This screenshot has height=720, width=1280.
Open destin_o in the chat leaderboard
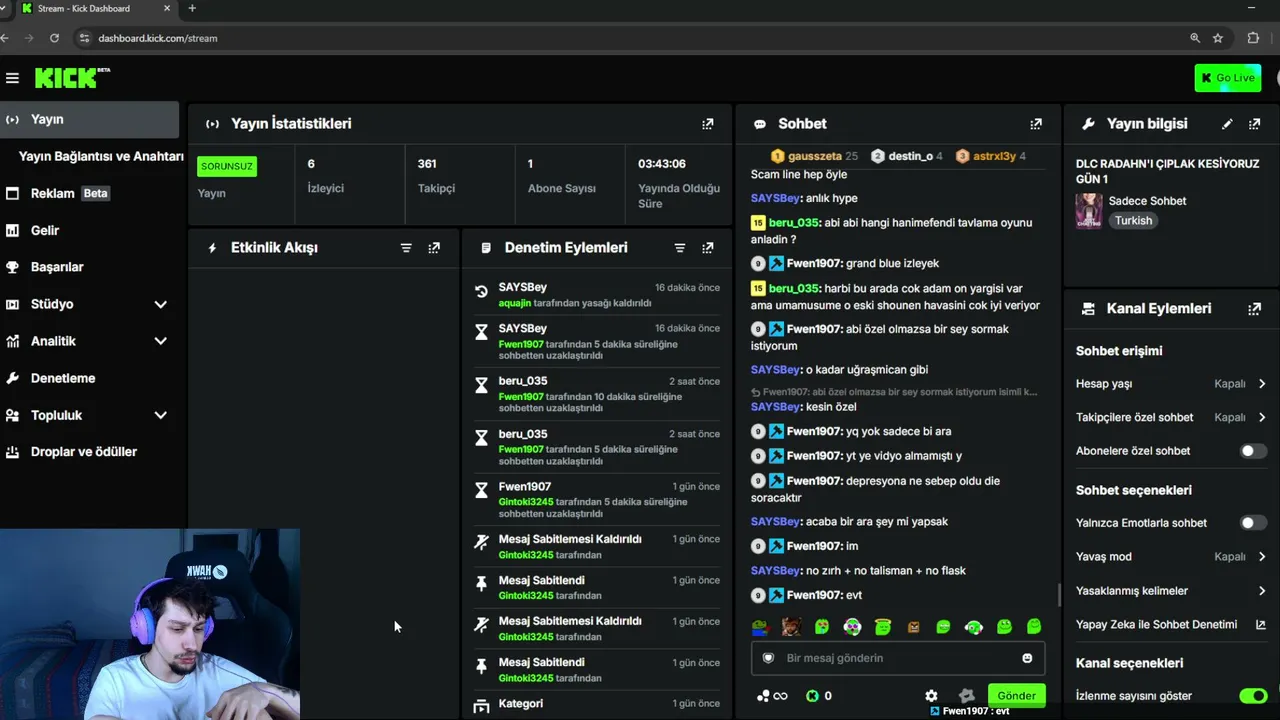[x=907, y=156]
